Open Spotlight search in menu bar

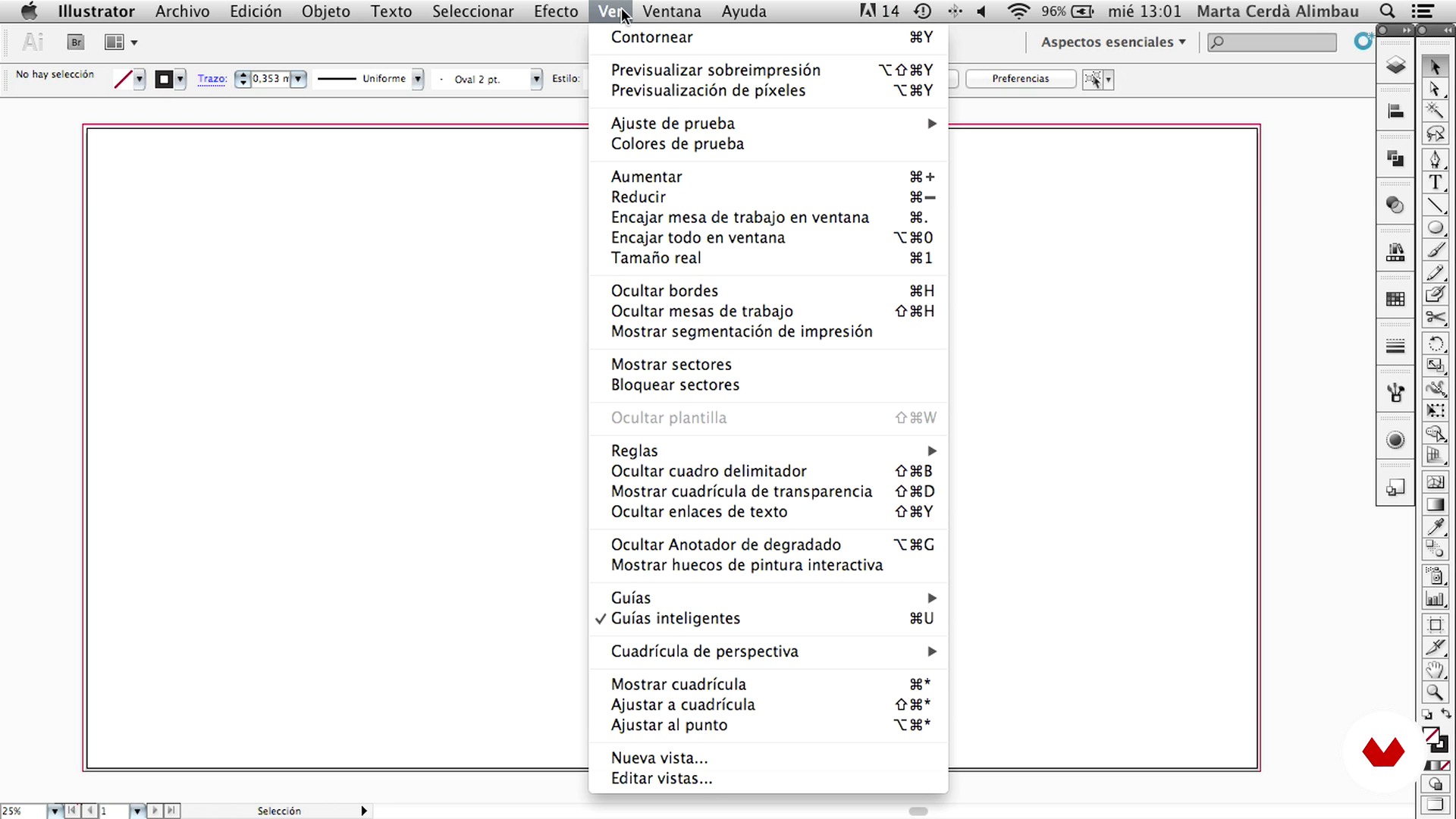point(1387,11)
